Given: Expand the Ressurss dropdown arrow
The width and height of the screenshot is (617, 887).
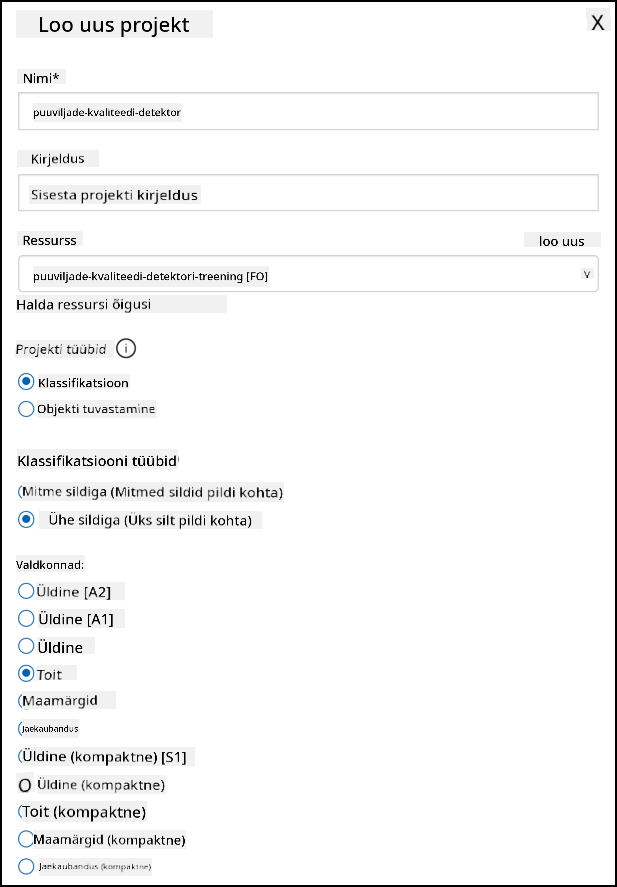Looking at the screenshot, I should pos(587,274).
